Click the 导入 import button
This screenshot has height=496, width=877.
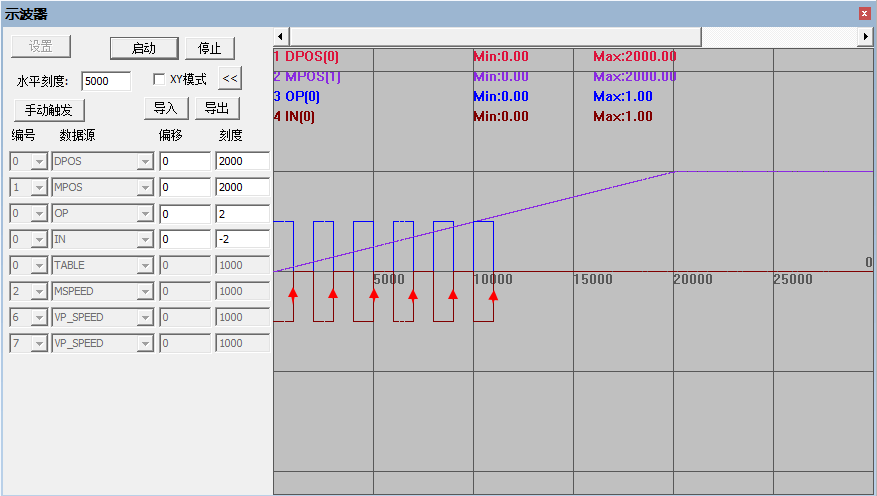166,108
